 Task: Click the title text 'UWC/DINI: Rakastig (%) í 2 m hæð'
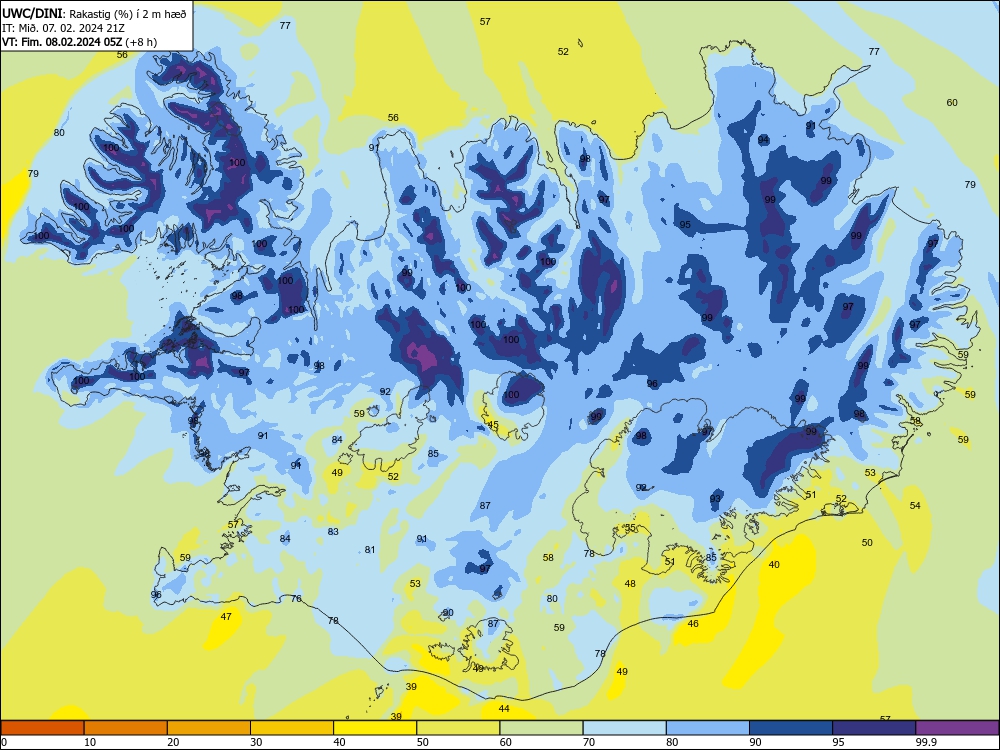point(94,14)
